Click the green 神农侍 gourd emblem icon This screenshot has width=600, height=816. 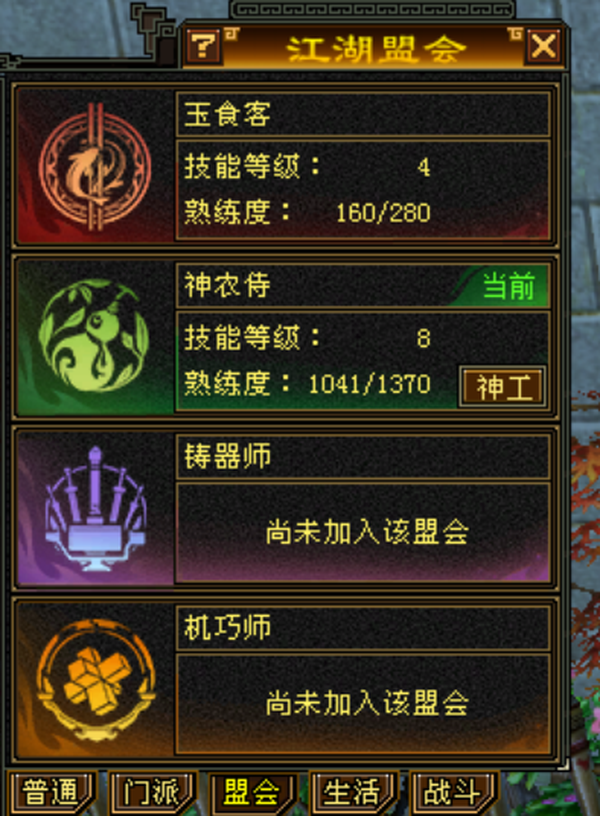pyautogui.click(x=94, y=336)
